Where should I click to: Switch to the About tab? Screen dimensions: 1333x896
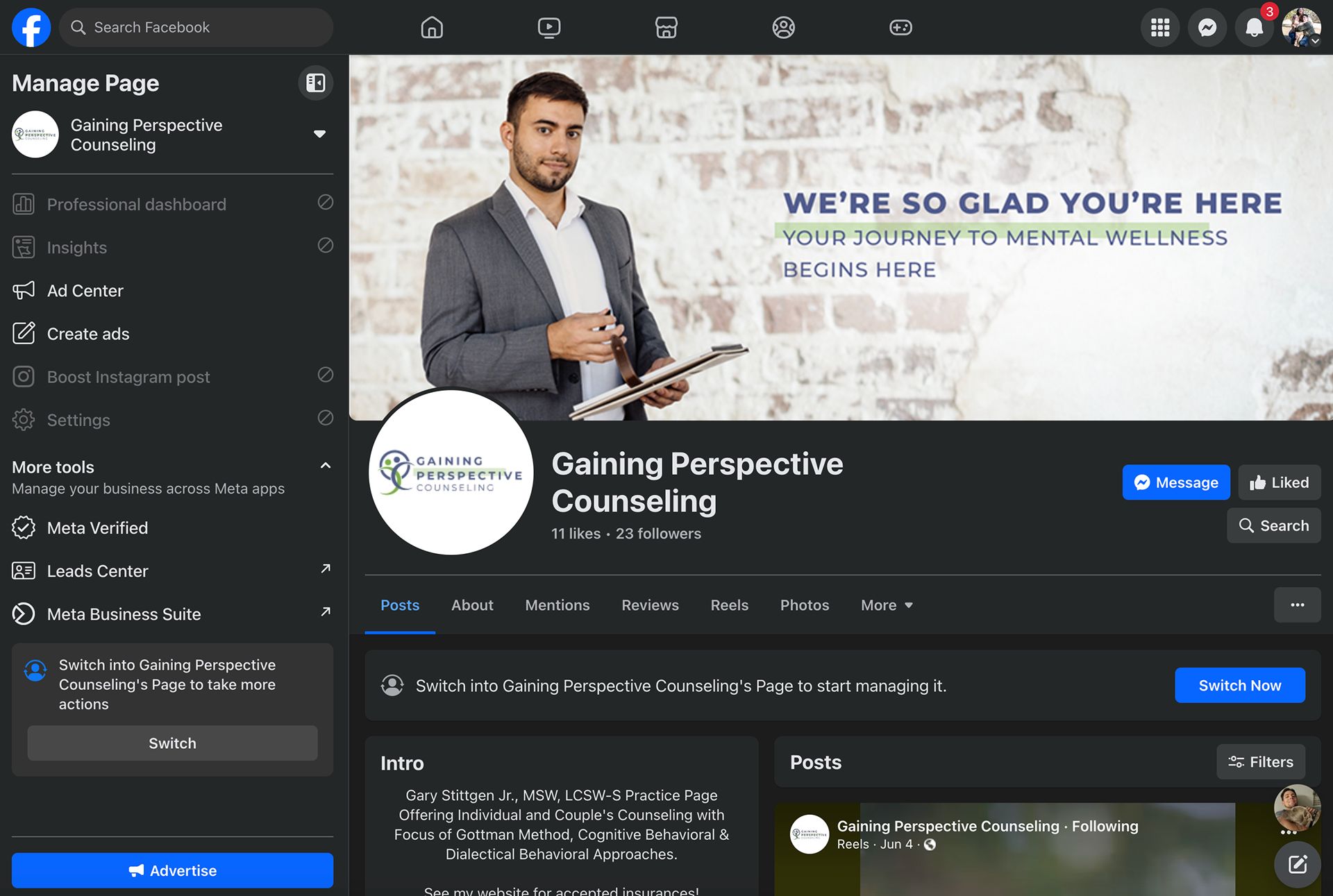(472, 605)
